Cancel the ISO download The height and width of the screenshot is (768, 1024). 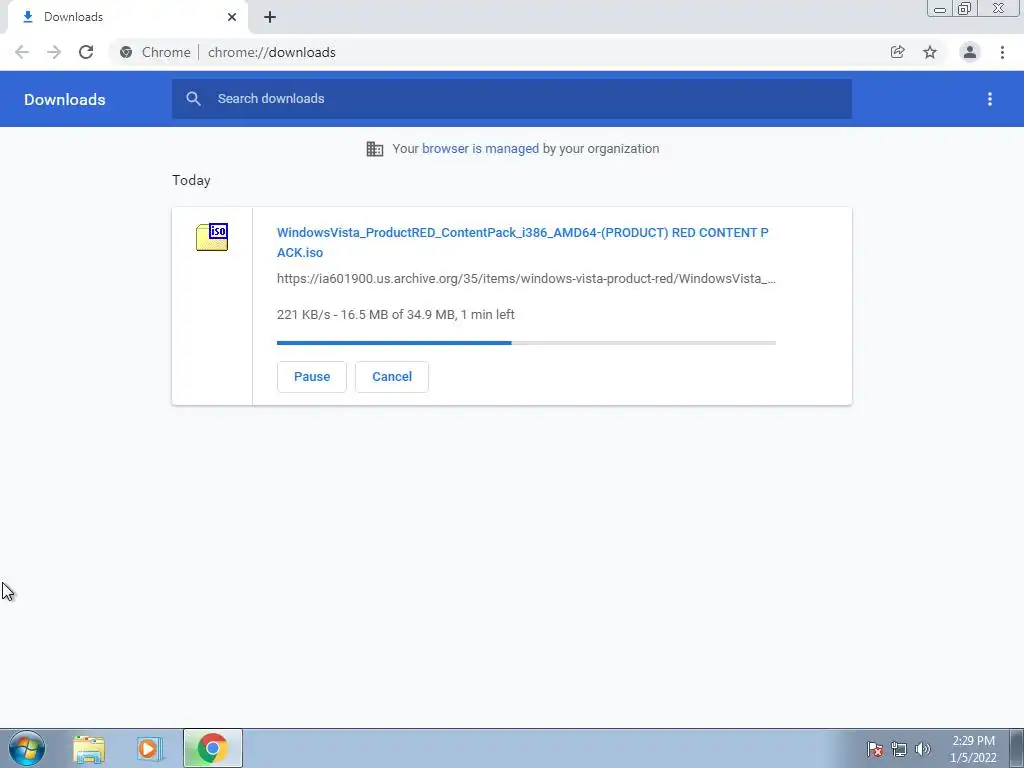click(392, 377)
